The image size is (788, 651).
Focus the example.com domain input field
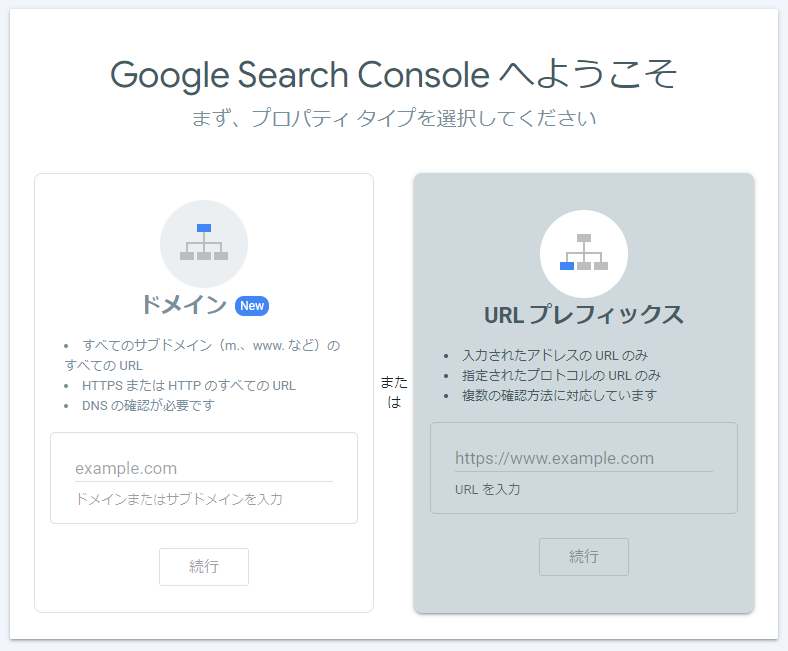tap(204, 469)
